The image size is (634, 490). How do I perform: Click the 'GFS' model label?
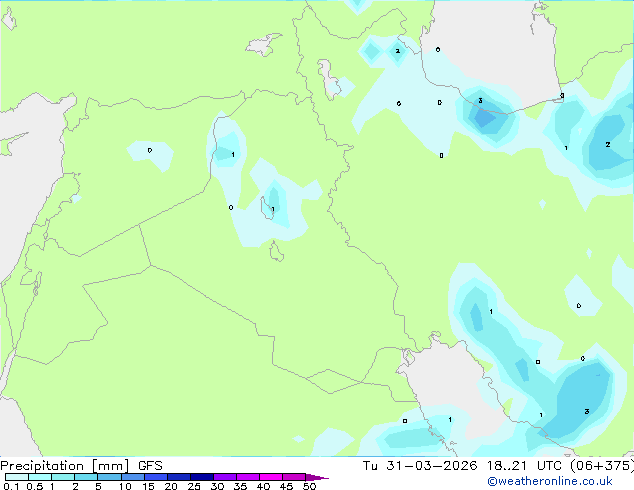(150, 466)
